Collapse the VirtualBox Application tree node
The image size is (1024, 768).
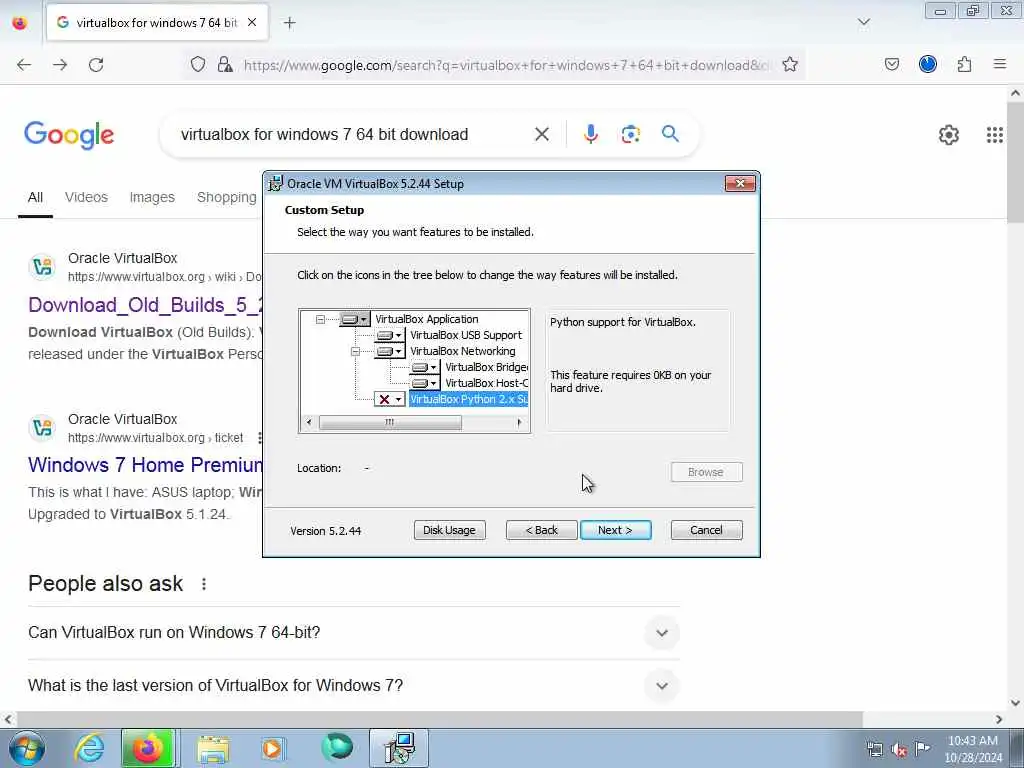tap(320, 319)
